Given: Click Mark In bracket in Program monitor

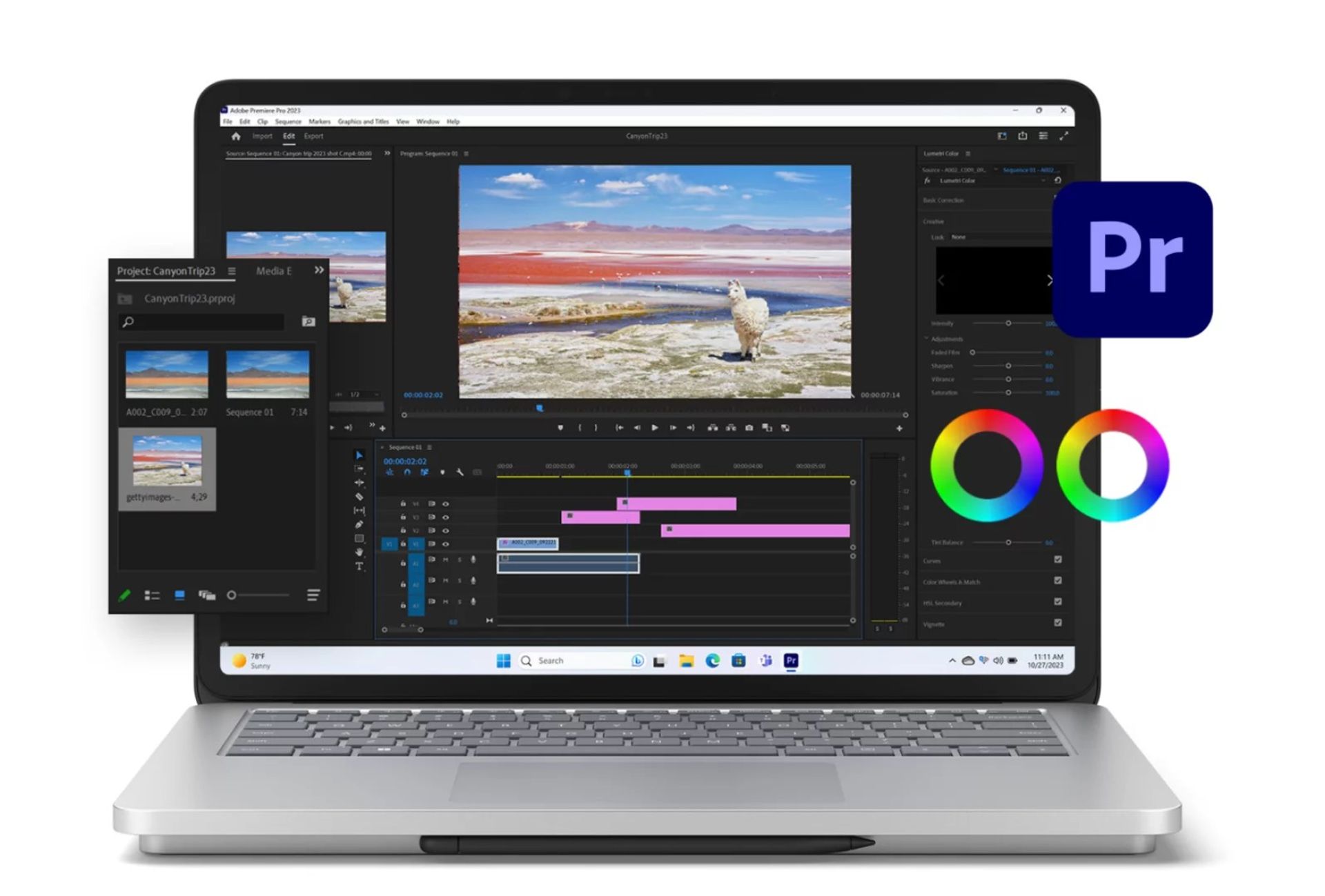Looking at the screenshot, I should click(x=580, y=428).
